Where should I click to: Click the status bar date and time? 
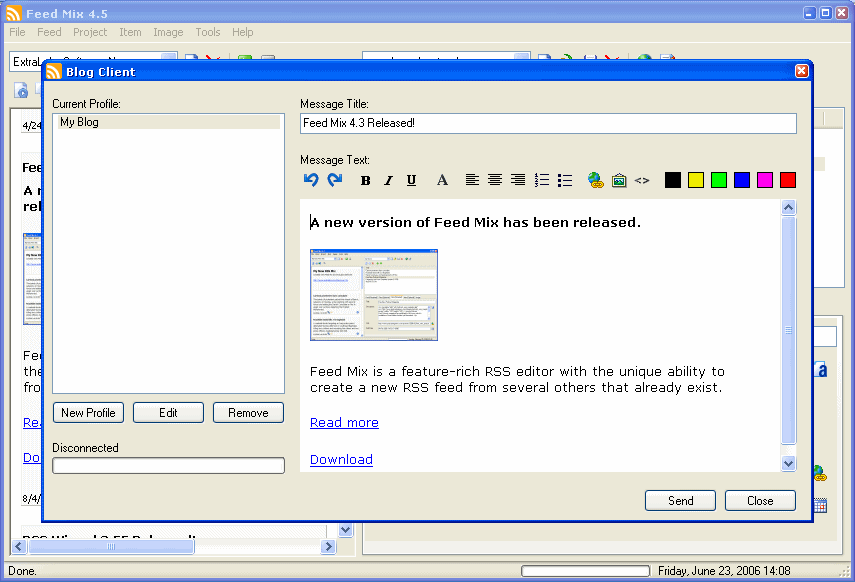724,571
